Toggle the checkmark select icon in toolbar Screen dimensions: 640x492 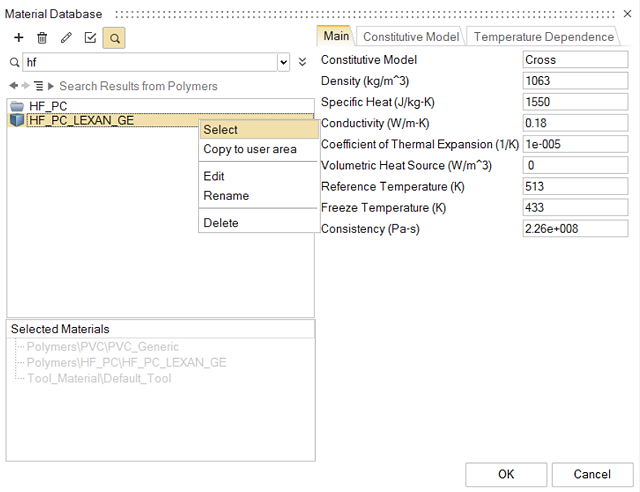coord(90,38)
